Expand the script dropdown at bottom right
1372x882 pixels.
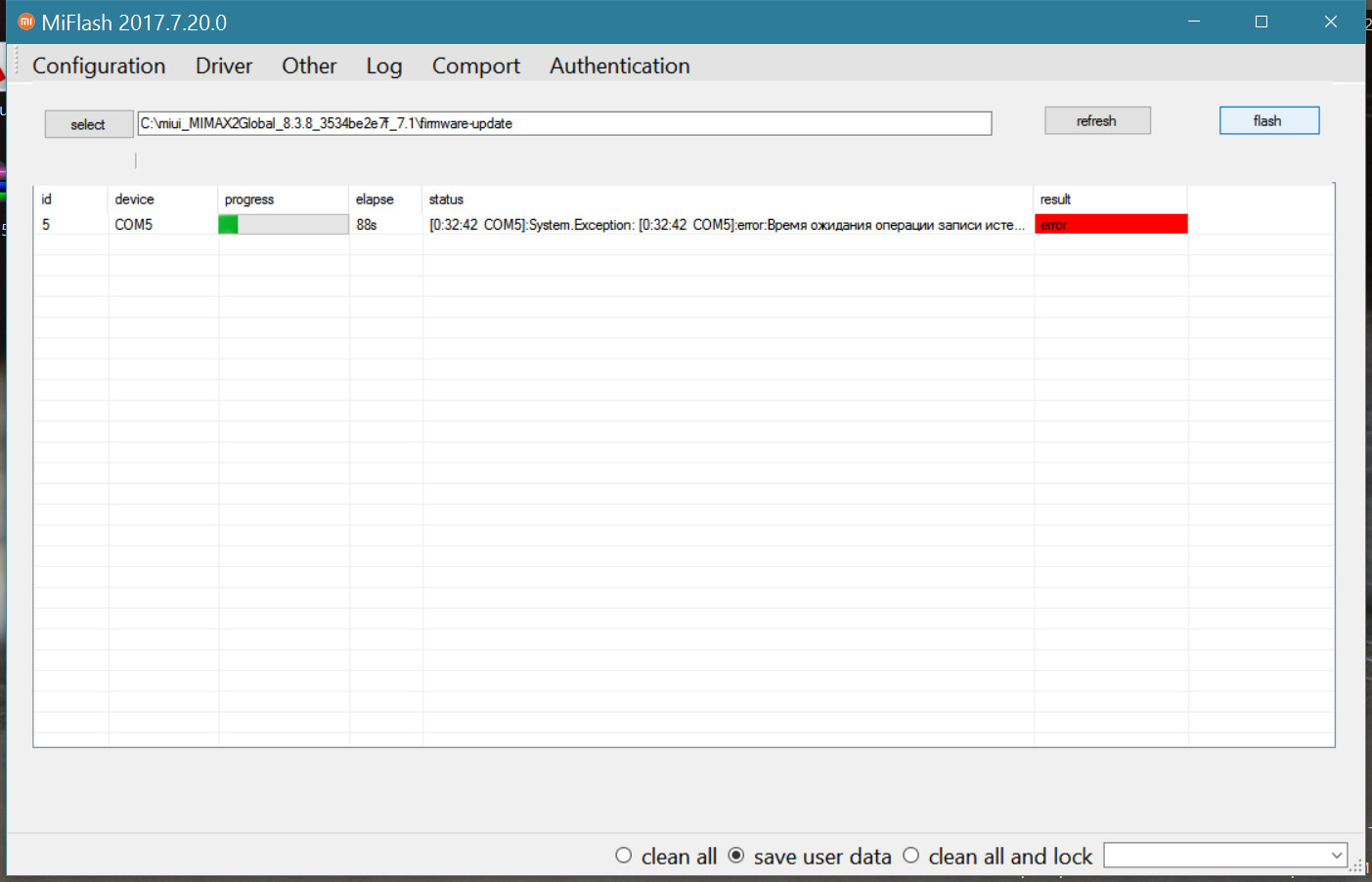click(1336, 856)
